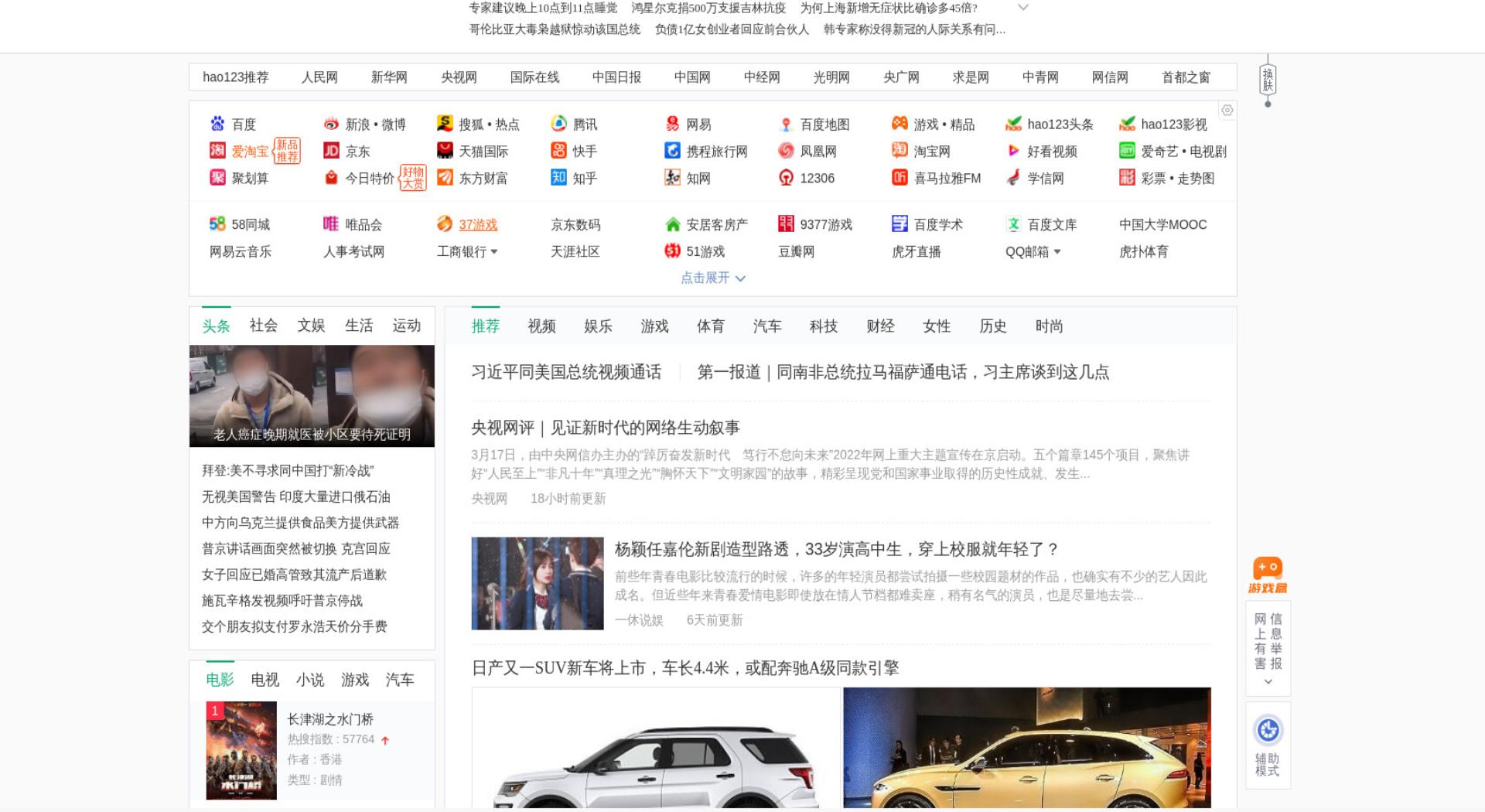Viewport: 1485px width, 812px height.
Task: Click the NetEase icon
Action: click(672, 124)
